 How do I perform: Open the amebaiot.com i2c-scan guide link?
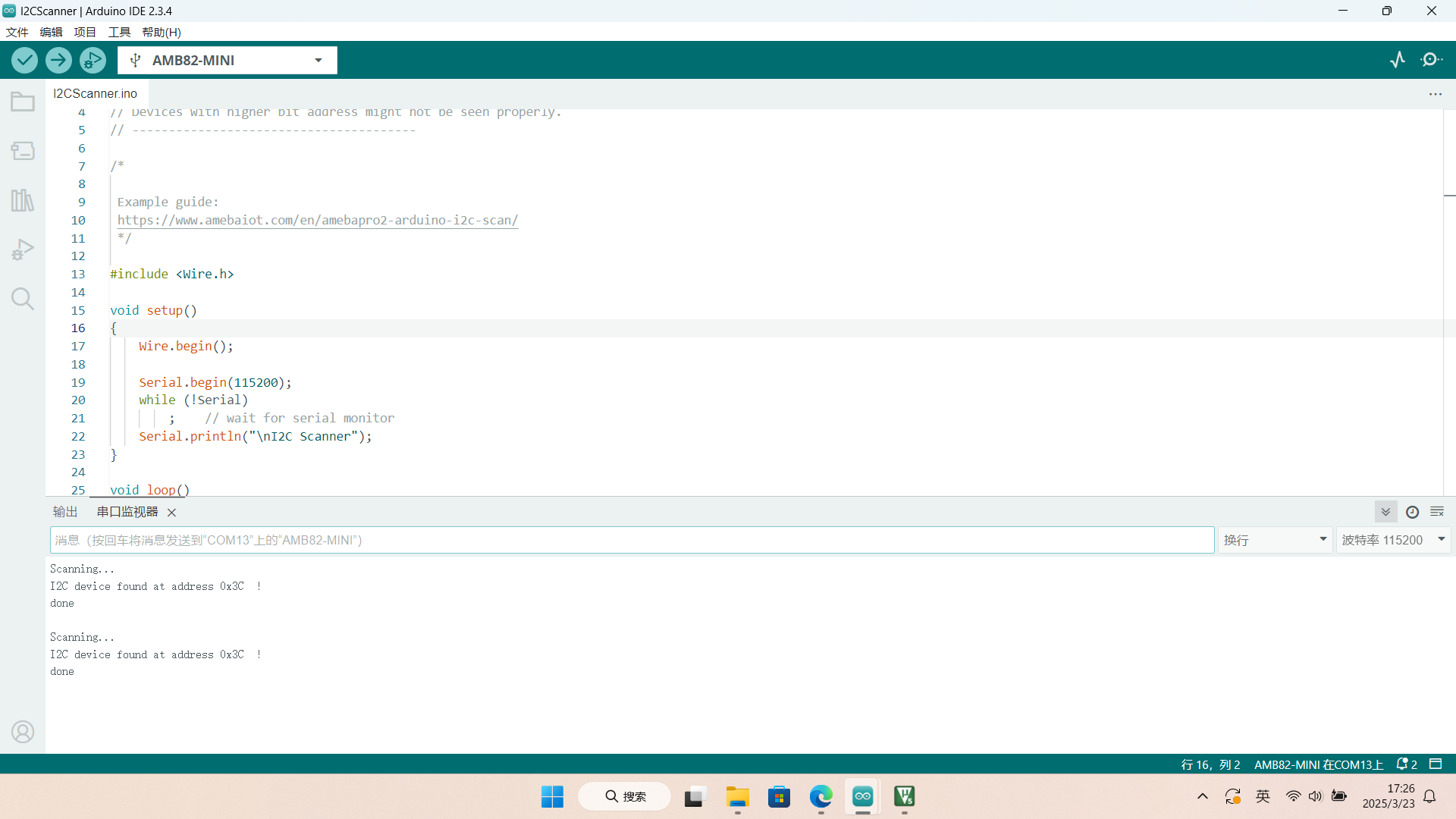(318, 220)
